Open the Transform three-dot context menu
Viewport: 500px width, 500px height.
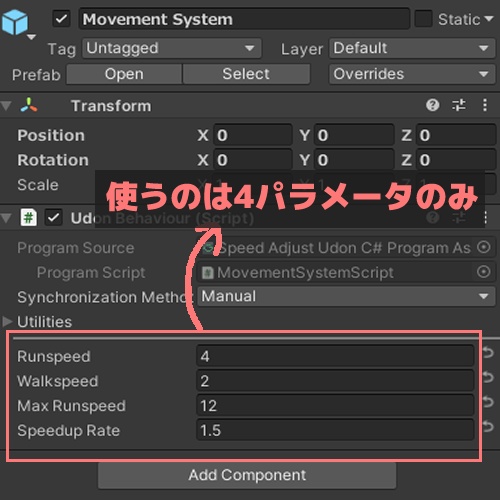(485, 105)
